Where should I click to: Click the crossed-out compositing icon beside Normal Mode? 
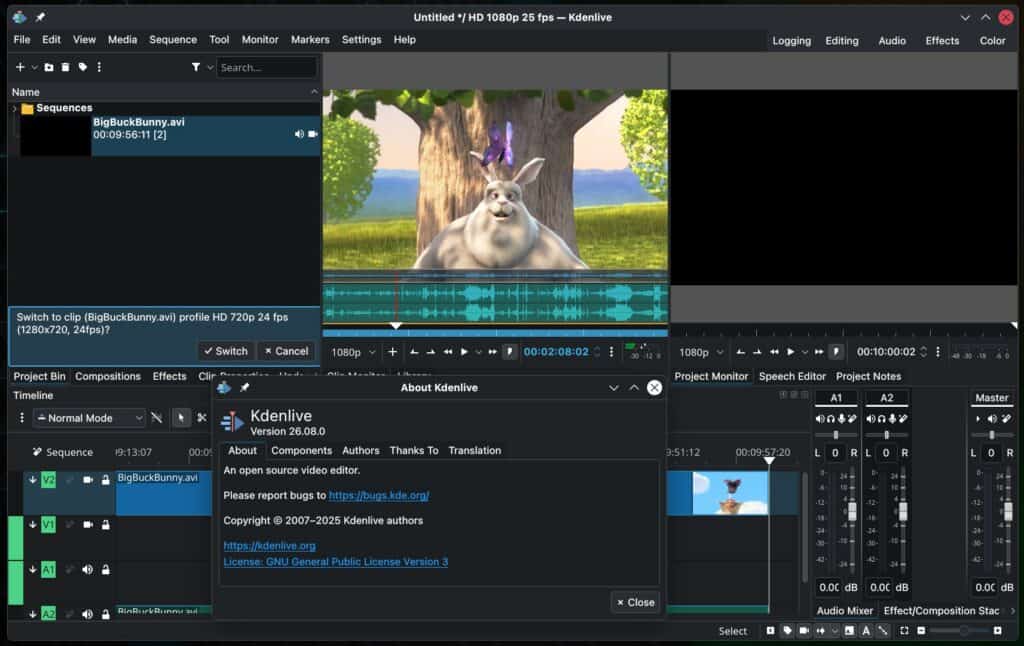click(x=157, y=417)
